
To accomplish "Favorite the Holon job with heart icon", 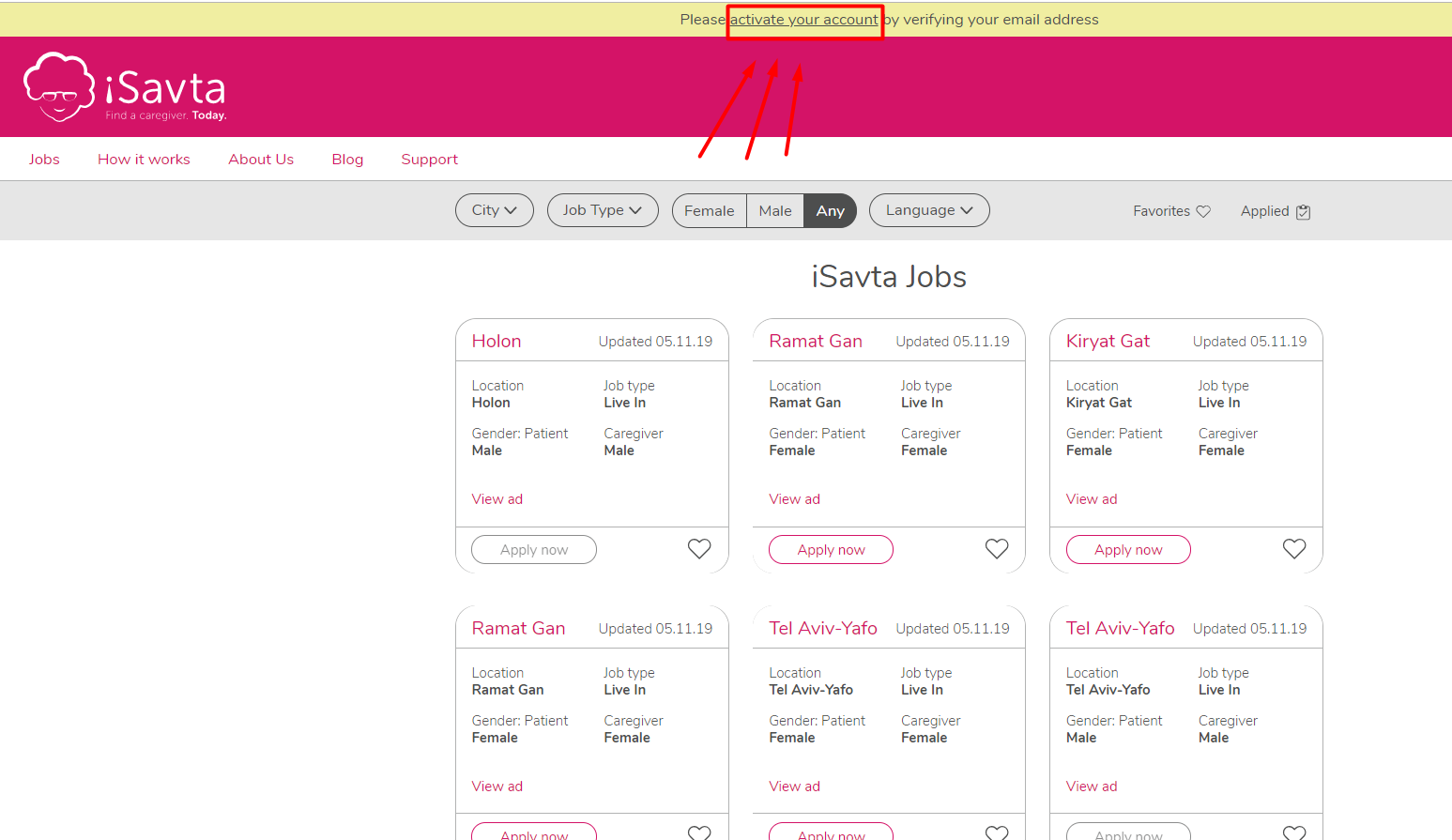I will pos(699,549).
